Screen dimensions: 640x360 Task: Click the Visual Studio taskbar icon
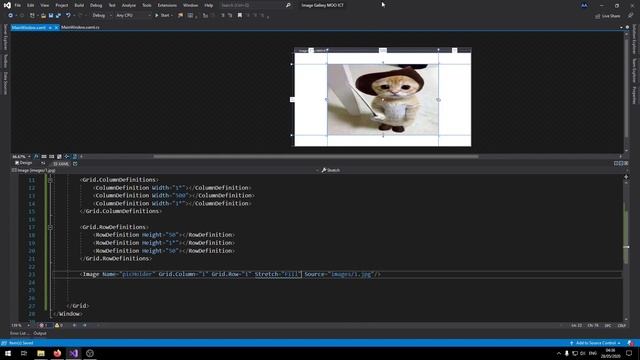click(x=73, y=353)
